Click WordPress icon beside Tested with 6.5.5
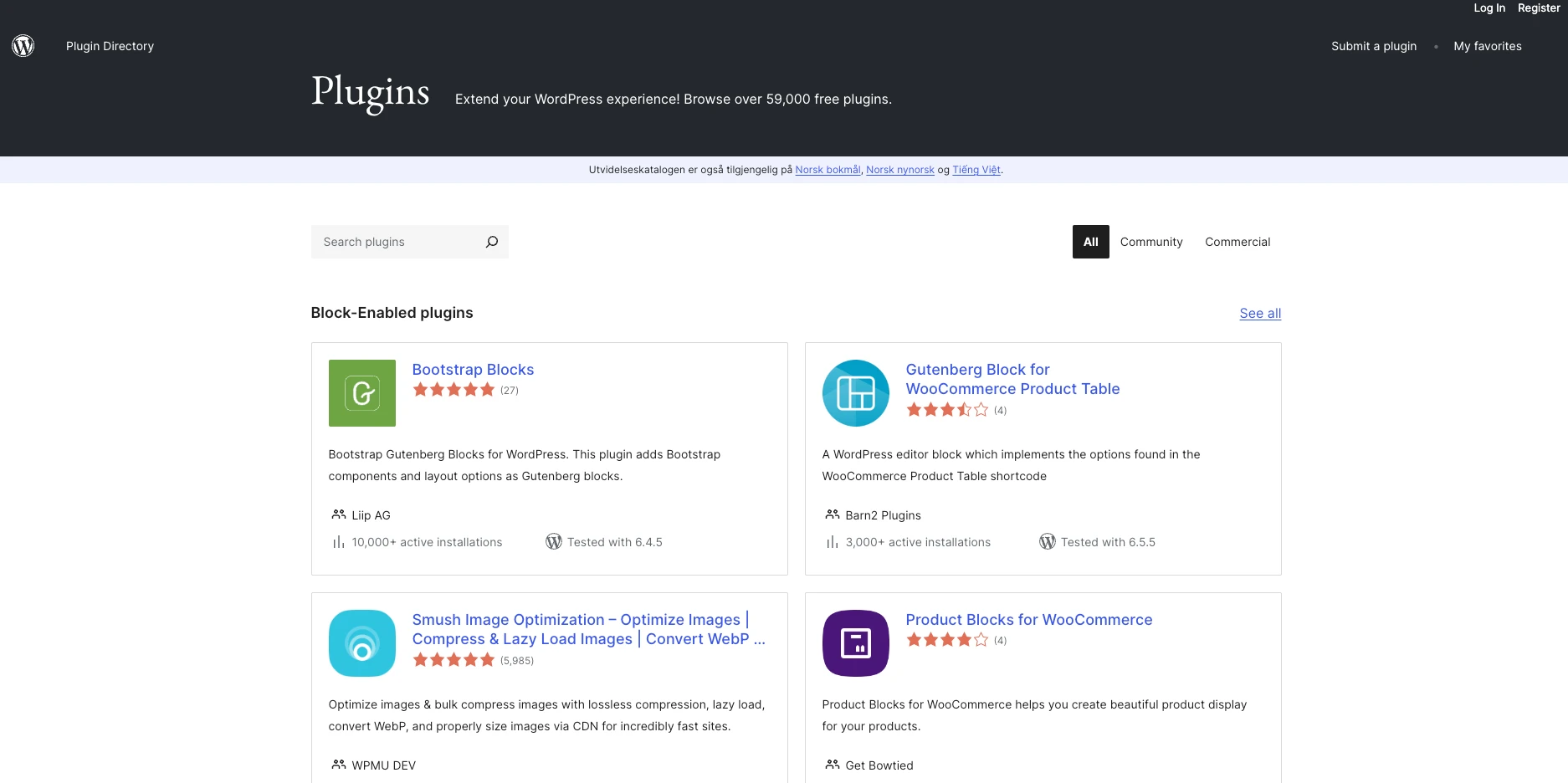Viewport: 1568px width, 783px height. pos(1048,541)
